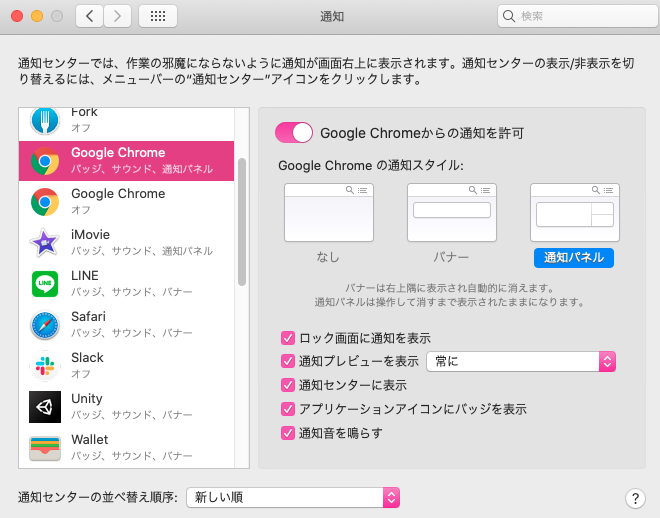Select the Slack list row
Screen dimensions: 660x518
click(x=126, y=366)
